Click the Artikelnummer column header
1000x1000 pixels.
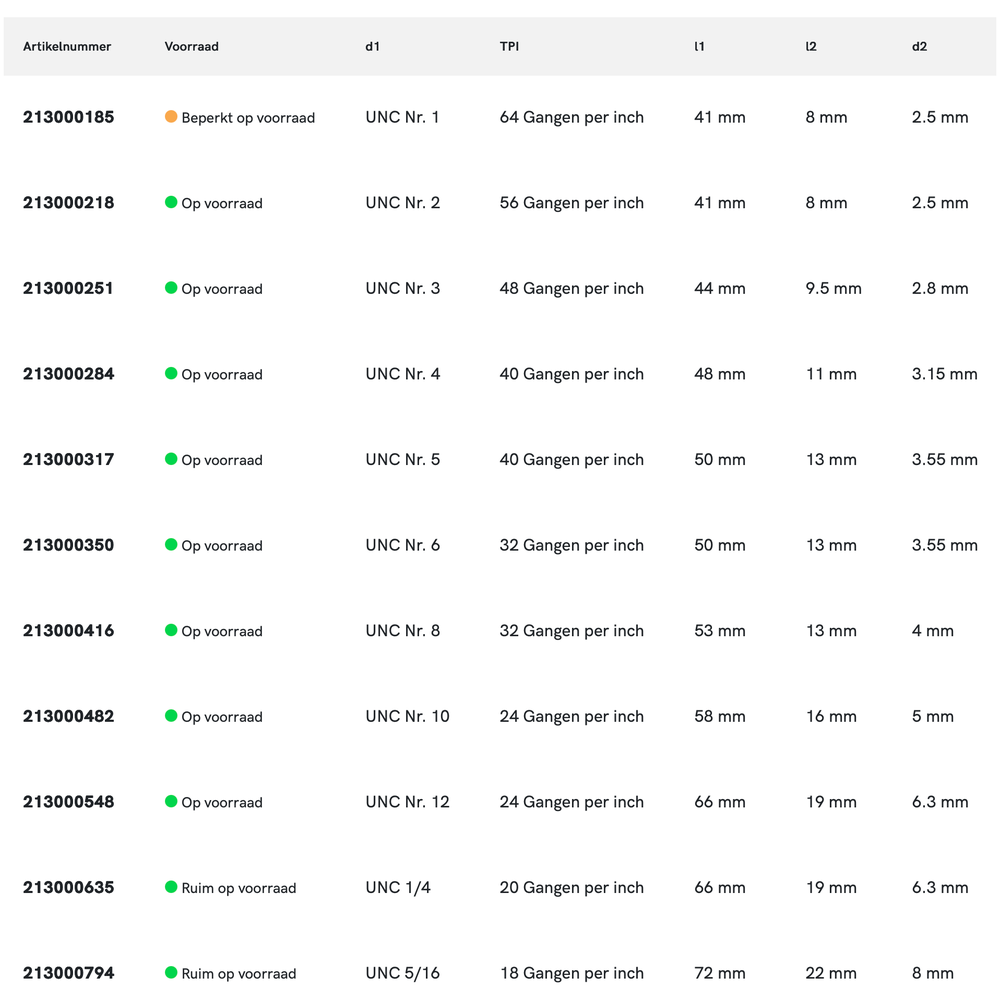tap(67, 47)
